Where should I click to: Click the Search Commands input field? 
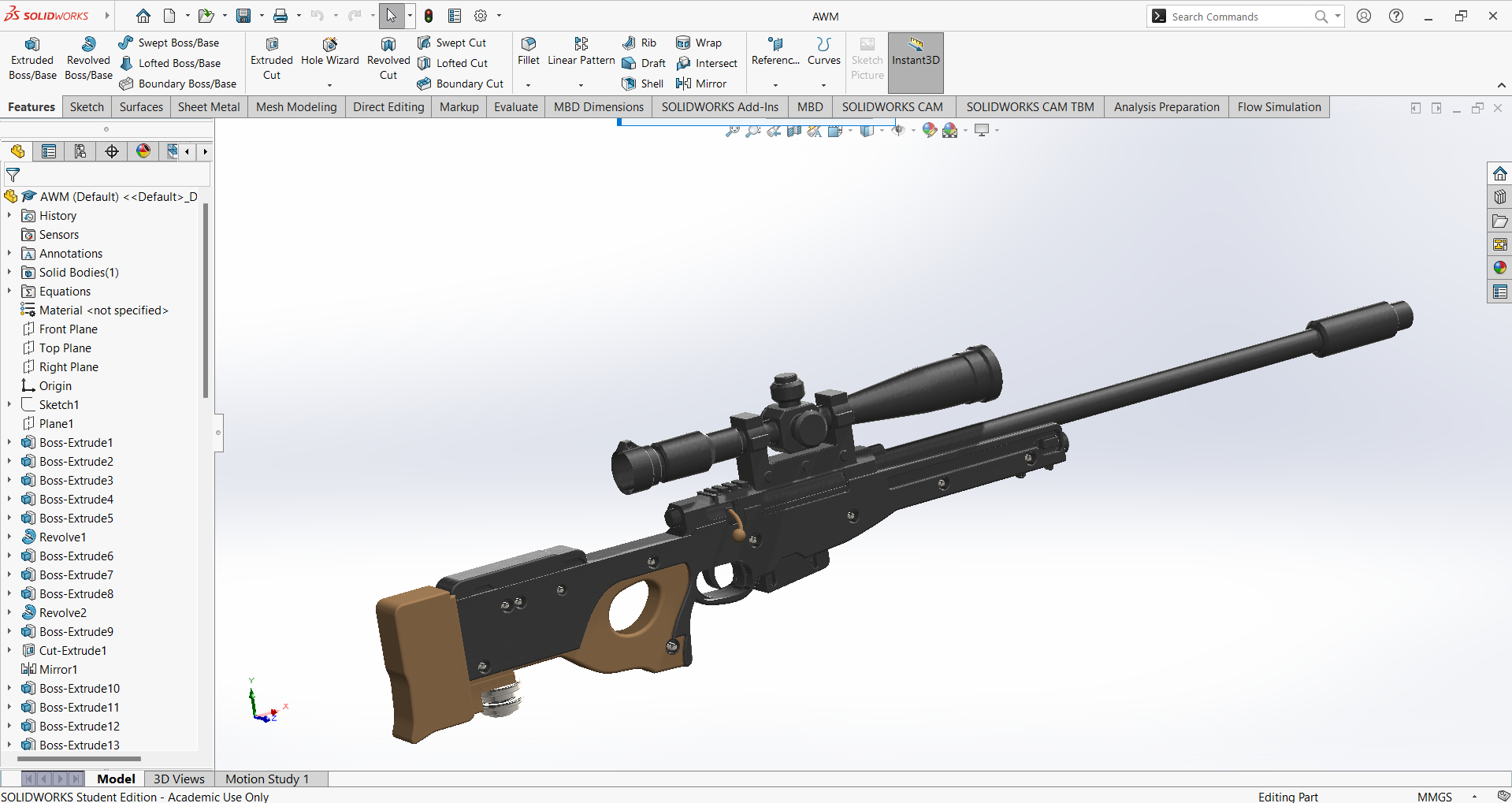[1240, 17]
